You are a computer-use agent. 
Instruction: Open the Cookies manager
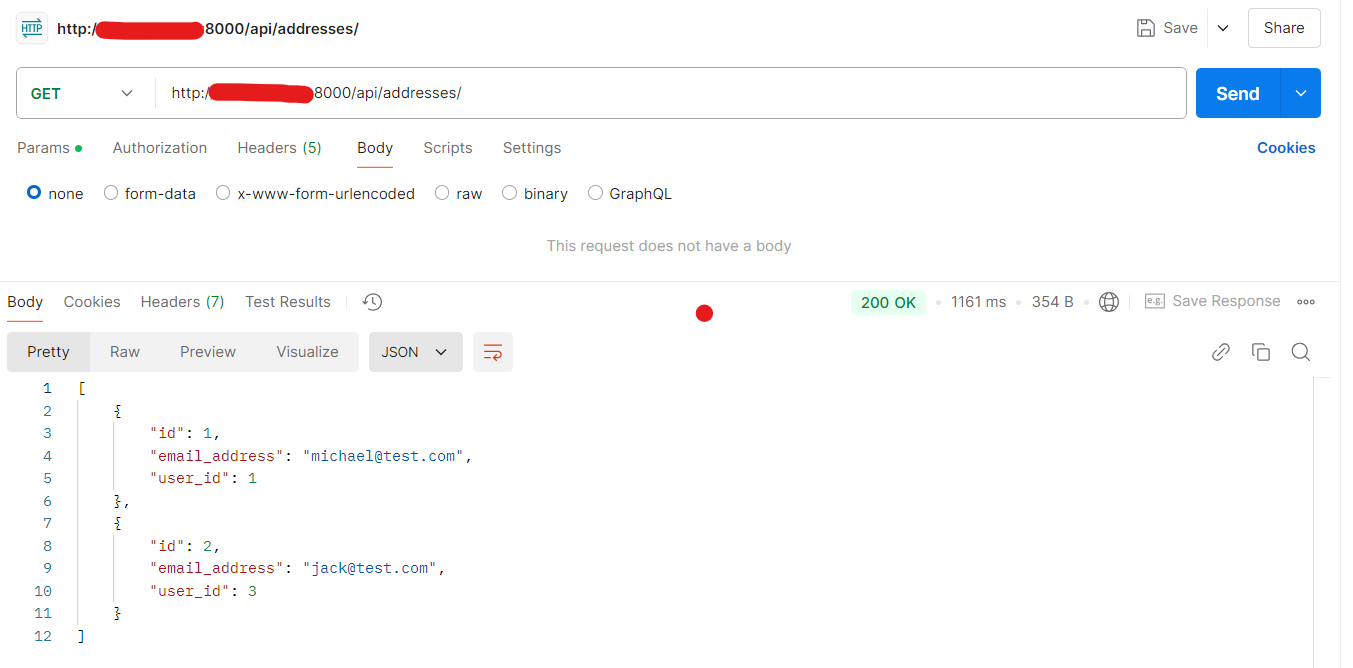pyautogui.click(x=1286, y=148)
